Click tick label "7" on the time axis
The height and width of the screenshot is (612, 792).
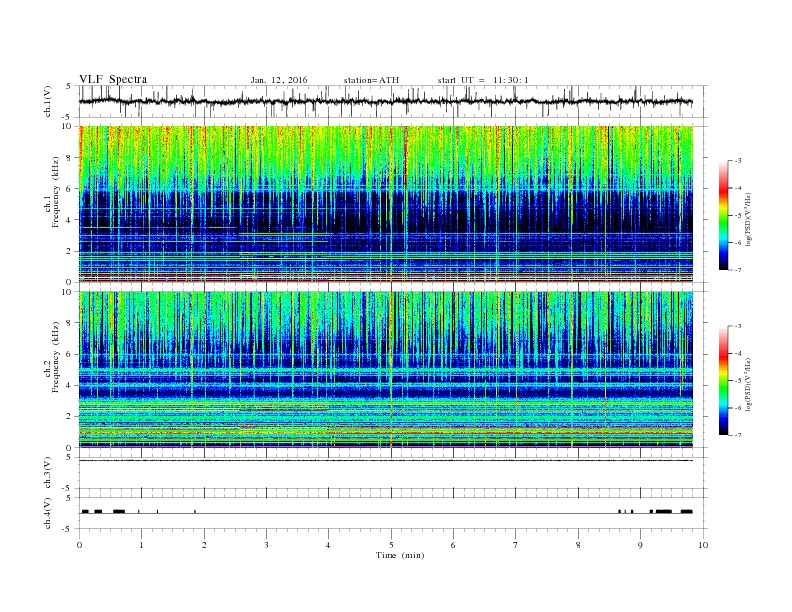tap(516, 545)
